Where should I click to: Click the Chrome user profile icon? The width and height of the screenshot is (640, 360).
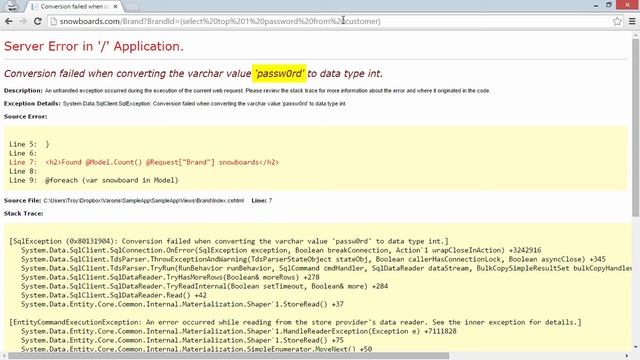pyautogui.click(x=12, y=6)
